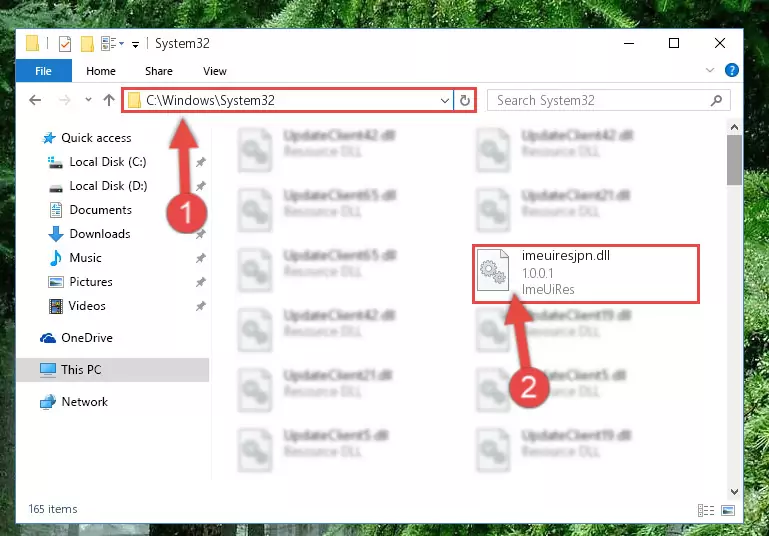Click the Music note icon
Image resolution: width=769 pixels, height=536 pixels.
[55, 258]
